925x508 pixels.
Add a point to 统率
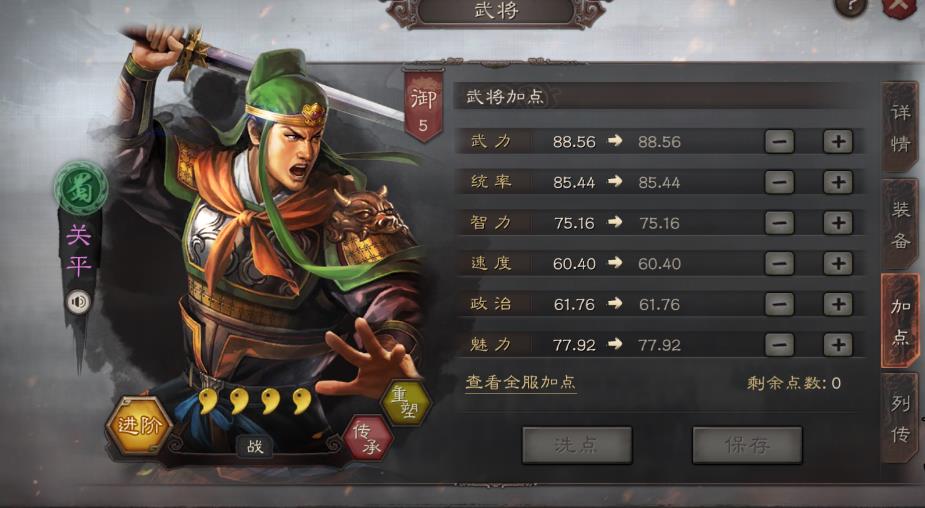tap(838, 182)
